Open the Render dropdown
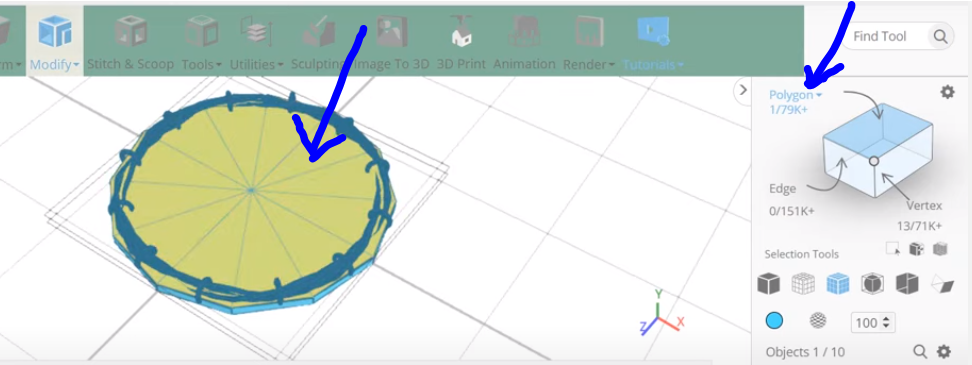This screenshot has height=365, width=972. pos(588,64)
